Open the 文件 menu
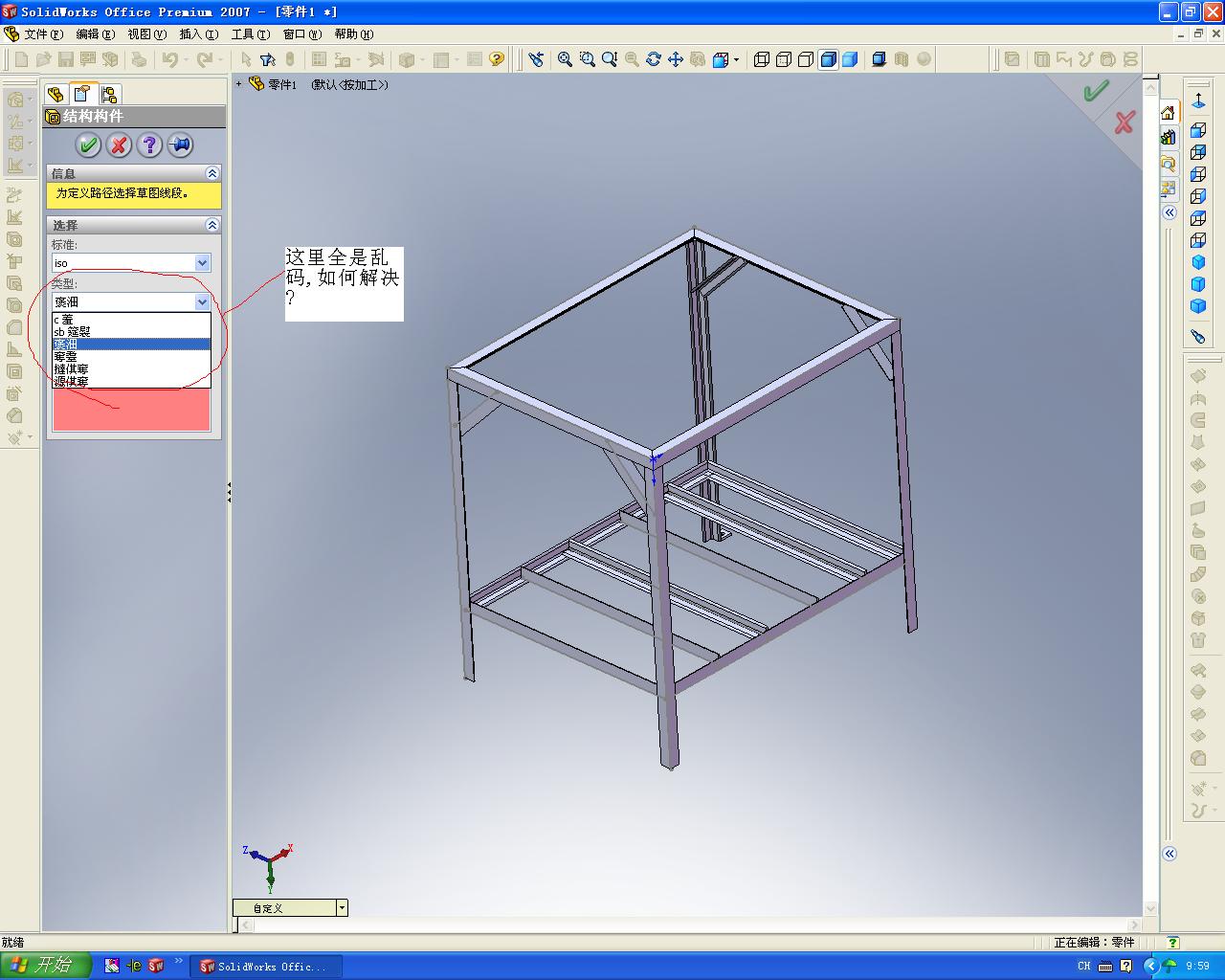This screenshot has height=980, width=1225. [x=43, y=34]
